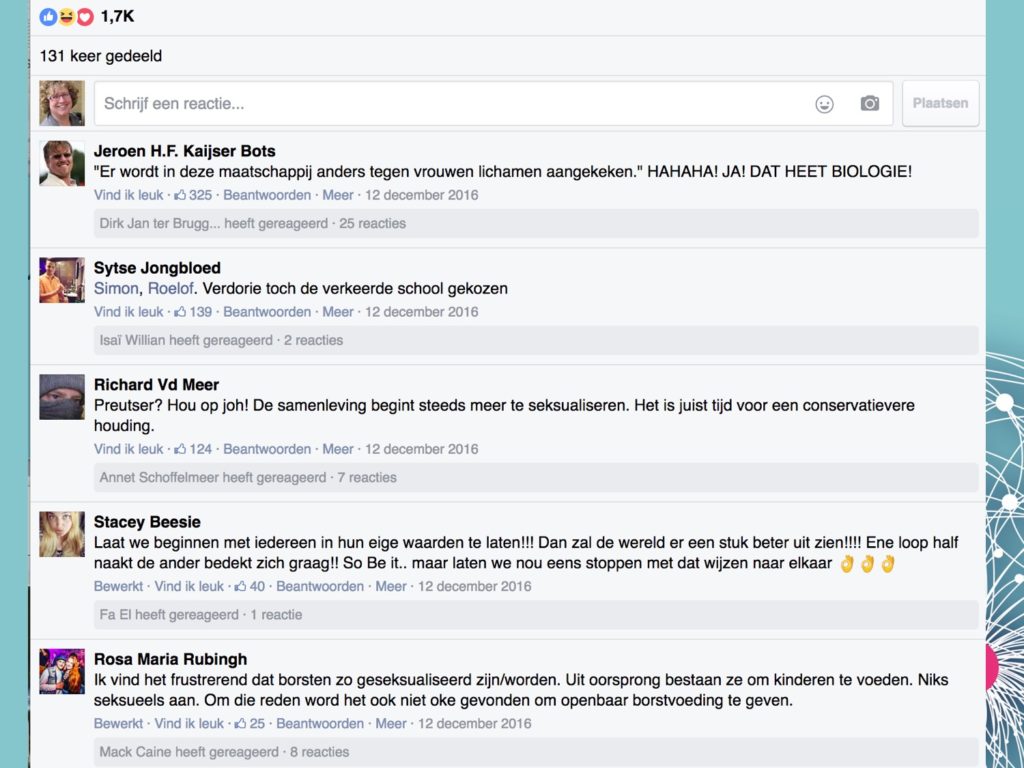Click thumbs-up count 139 on Sytse's comment
Viewport: 1024px width, 768px height.
pos(194,312)
